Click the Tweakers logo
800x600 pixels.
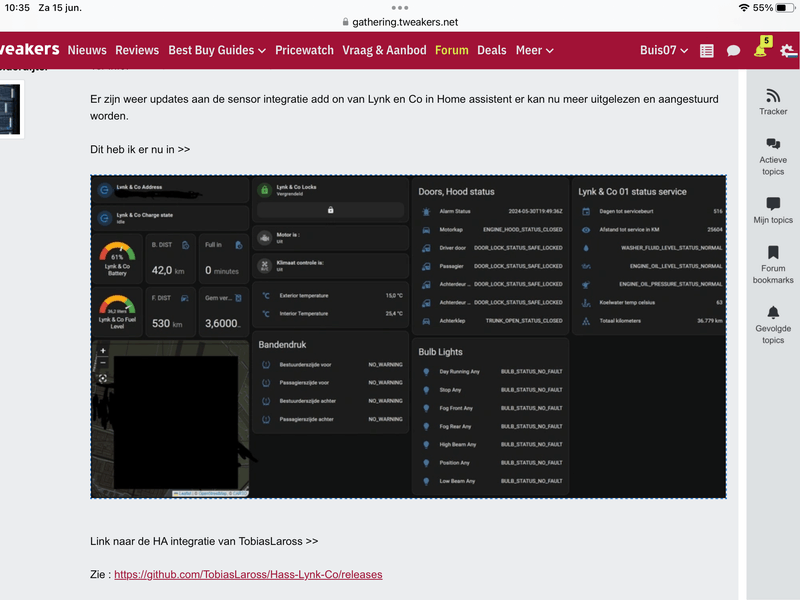(29, 49)
